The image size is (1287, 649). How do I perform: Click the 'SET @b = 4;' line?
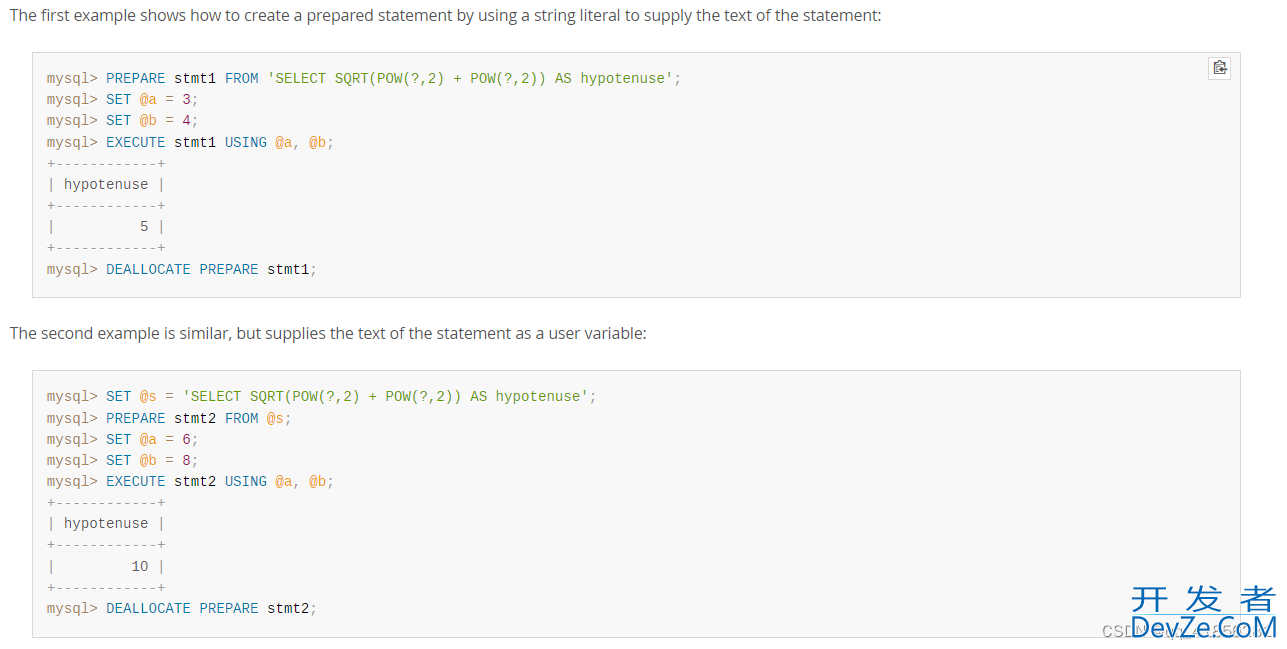[x=123, y=120]
